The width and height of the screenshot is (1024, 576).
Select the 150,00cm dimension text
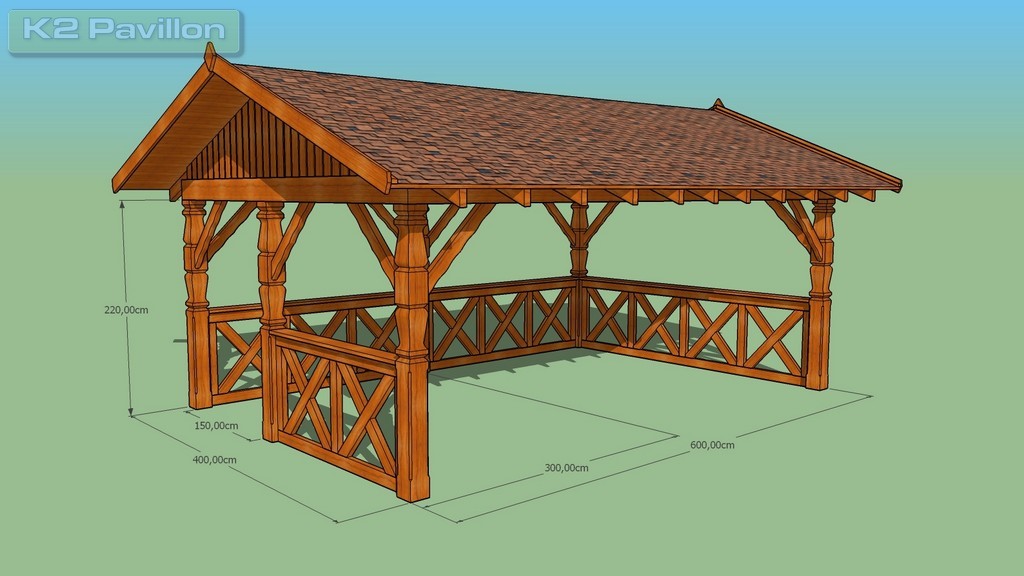(216, 425)
